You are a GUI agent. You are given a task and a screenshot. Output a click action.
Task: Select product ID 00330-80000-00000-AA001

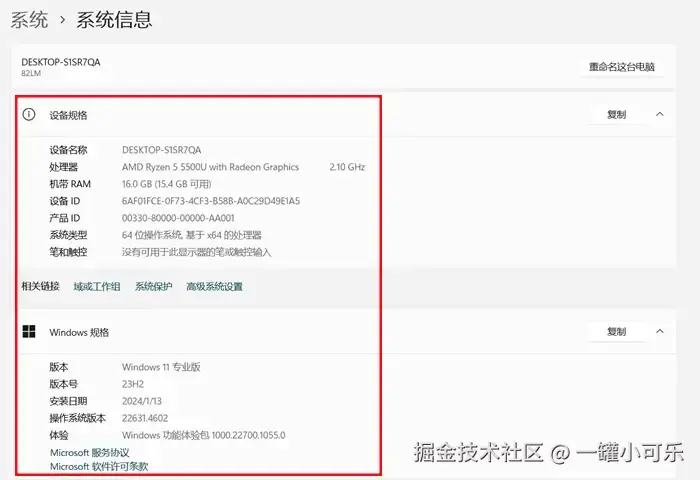(x=178, y=218)
